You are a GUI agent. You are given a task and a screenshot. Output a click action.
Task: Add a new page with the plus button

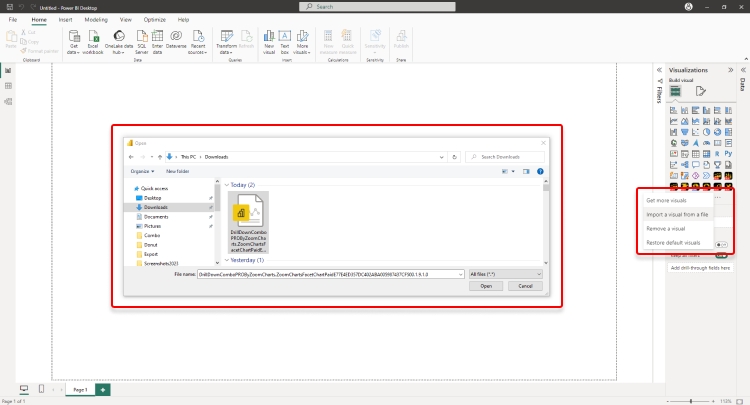[x=103, y=390]
